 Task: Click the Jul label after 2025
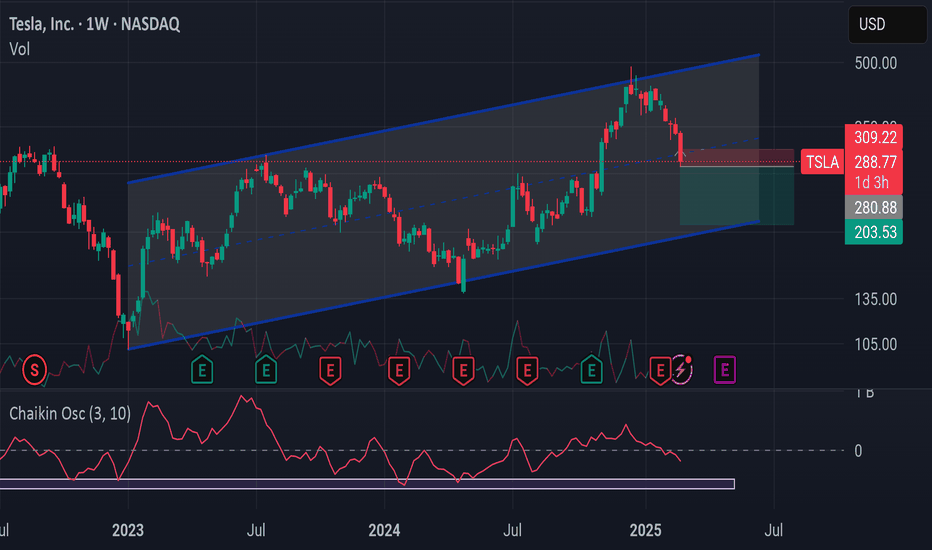point(773,530)
